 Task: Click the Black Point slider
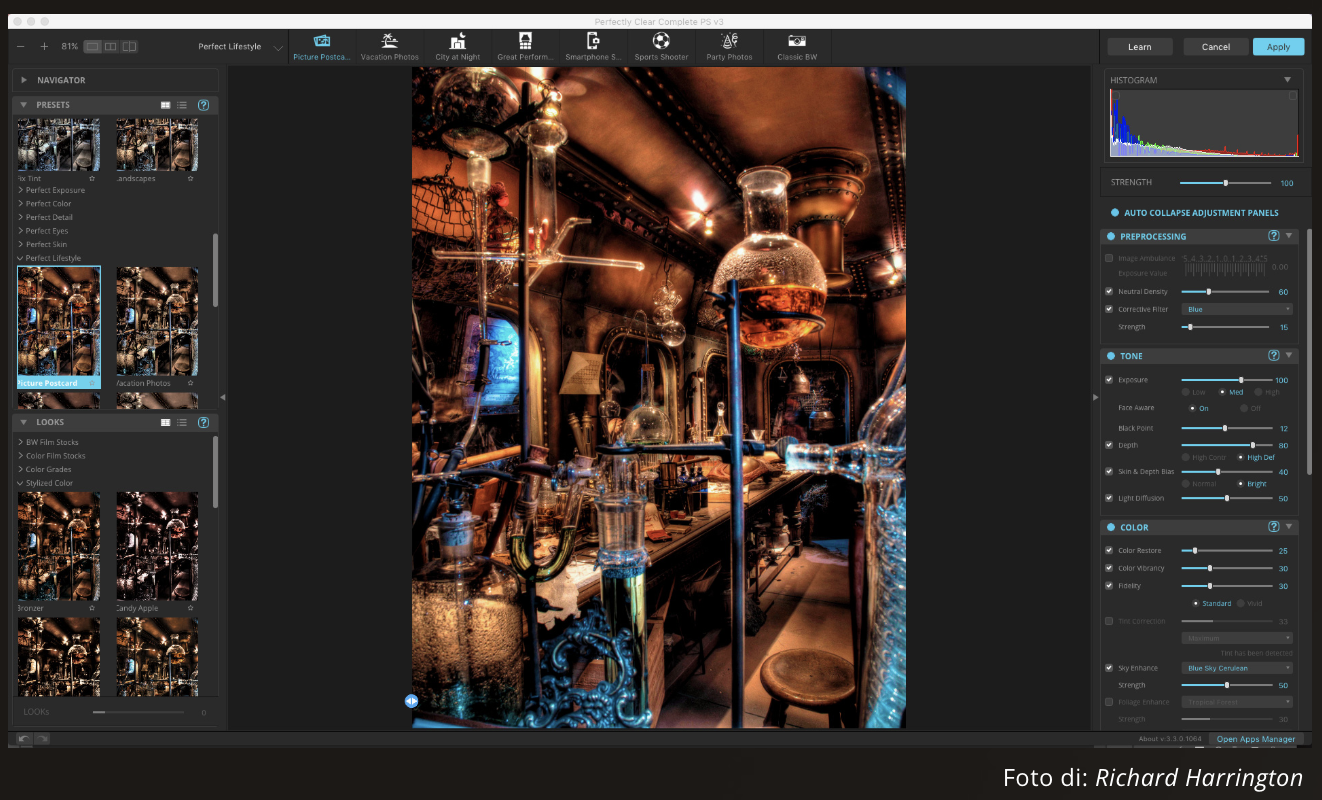pyautogui.click(x=1227, y=428)
